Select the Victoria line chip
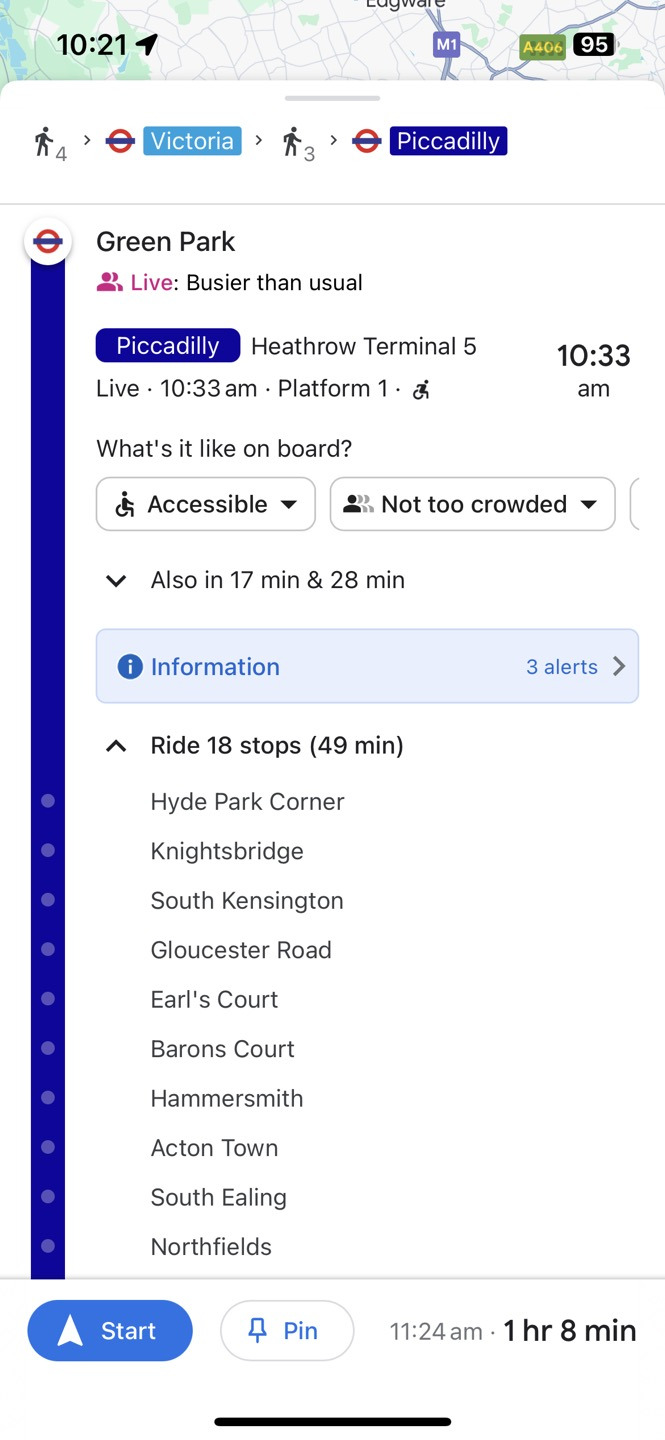665x1440 pixels. pyautogui.click(x=192, y=141)
